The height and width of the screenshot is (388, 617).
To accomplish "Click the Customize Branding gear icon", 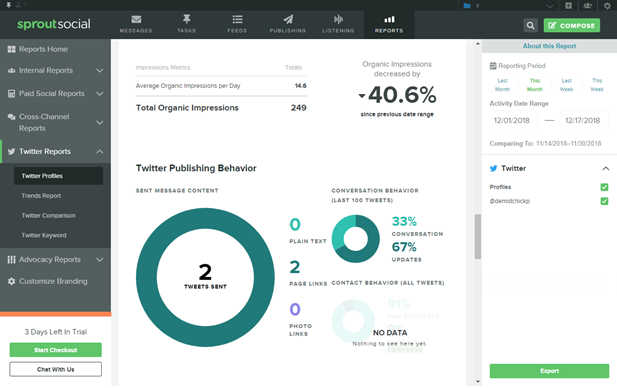I will tap(11, 281).
